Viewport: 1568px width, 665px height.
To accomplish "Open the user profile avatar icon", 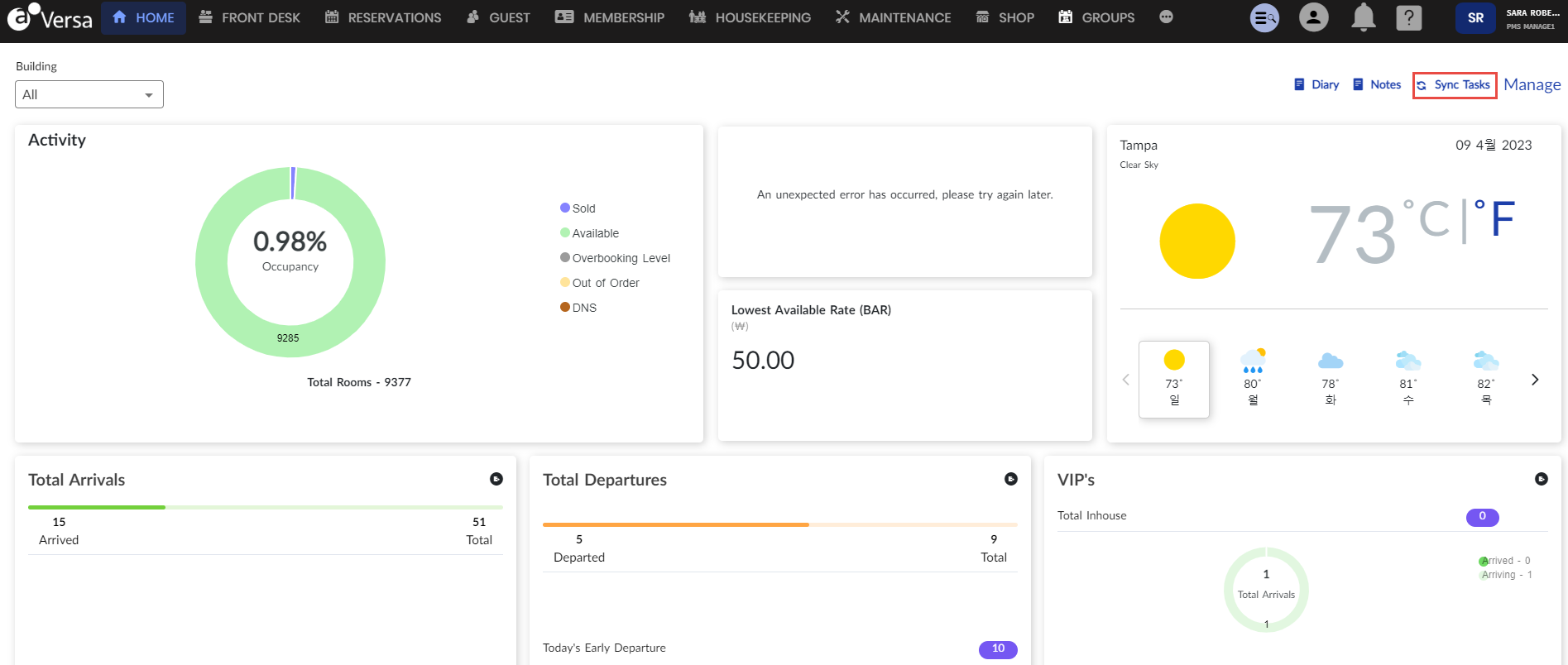I will click(1313, 17).
